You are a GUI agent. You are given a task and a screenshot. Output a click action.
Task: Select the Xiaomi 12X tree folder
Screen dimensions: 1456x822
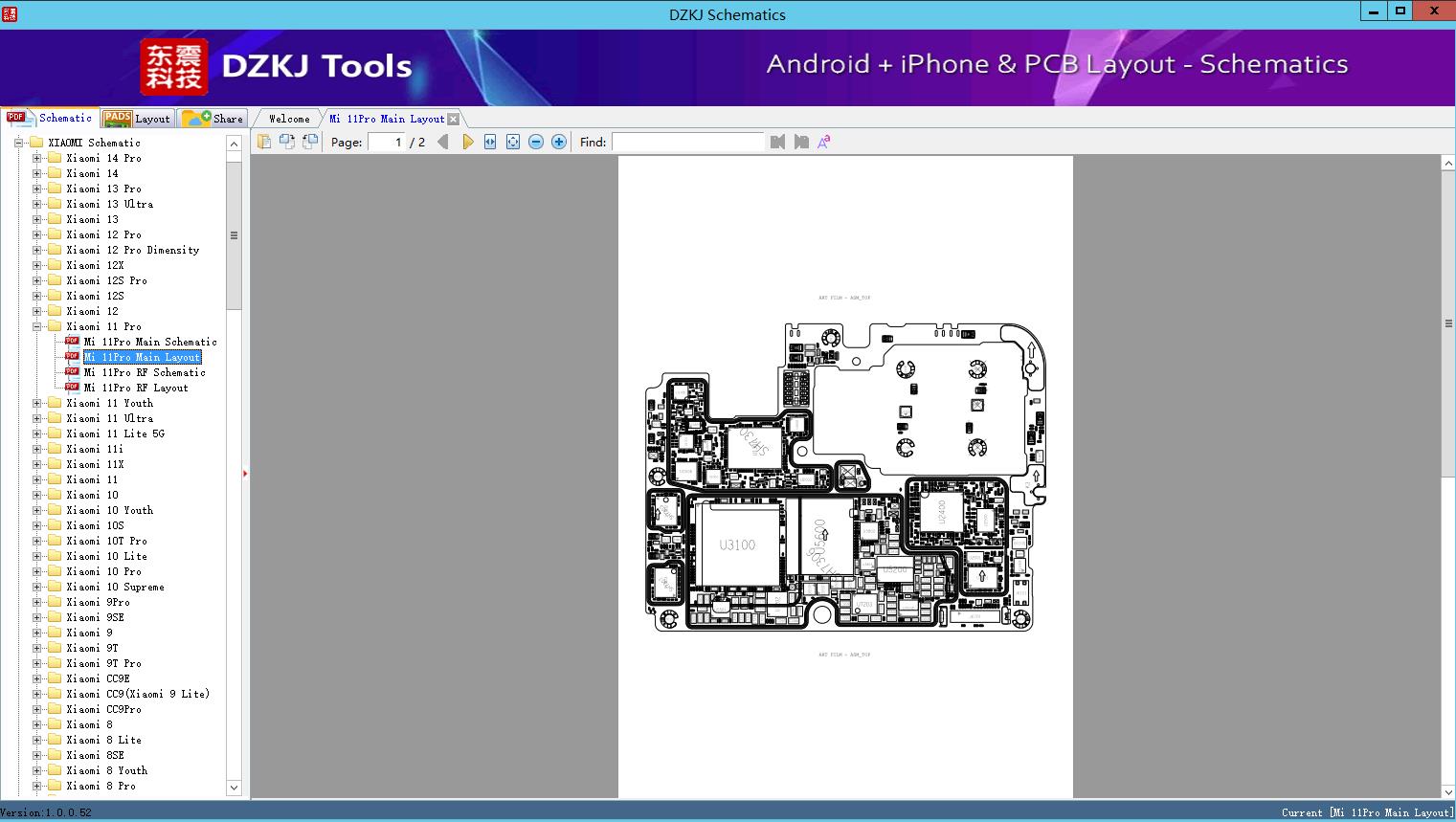(96, 265)
